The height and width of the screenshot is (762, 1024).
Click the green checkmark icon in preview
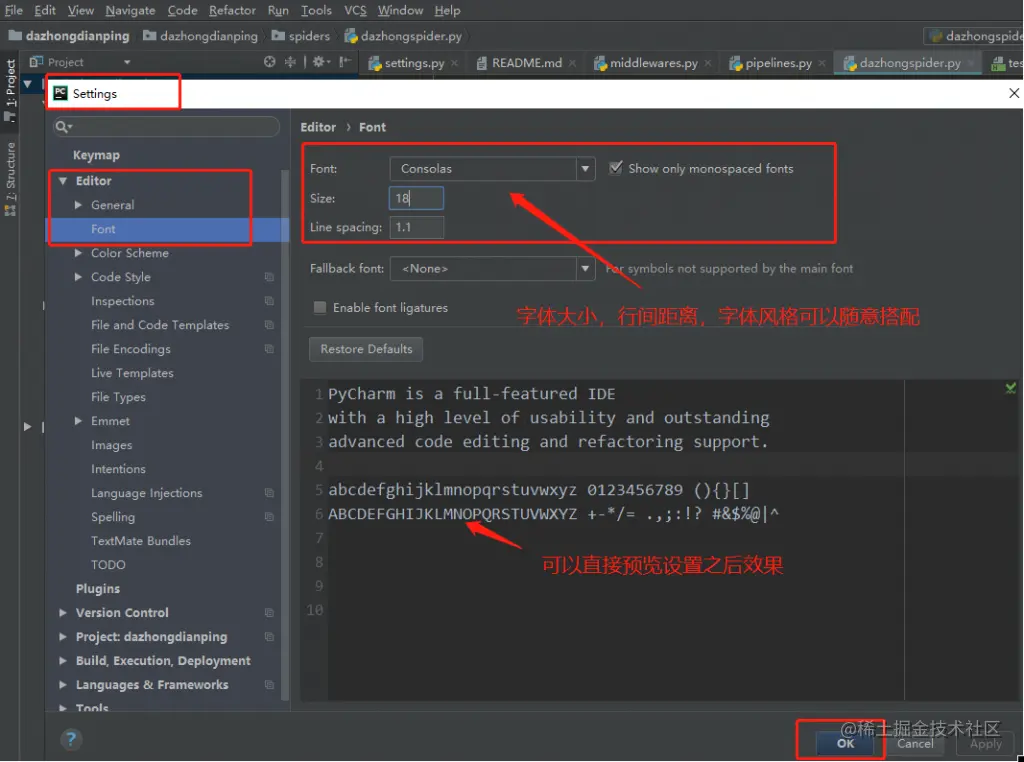tap(1010, 389)
